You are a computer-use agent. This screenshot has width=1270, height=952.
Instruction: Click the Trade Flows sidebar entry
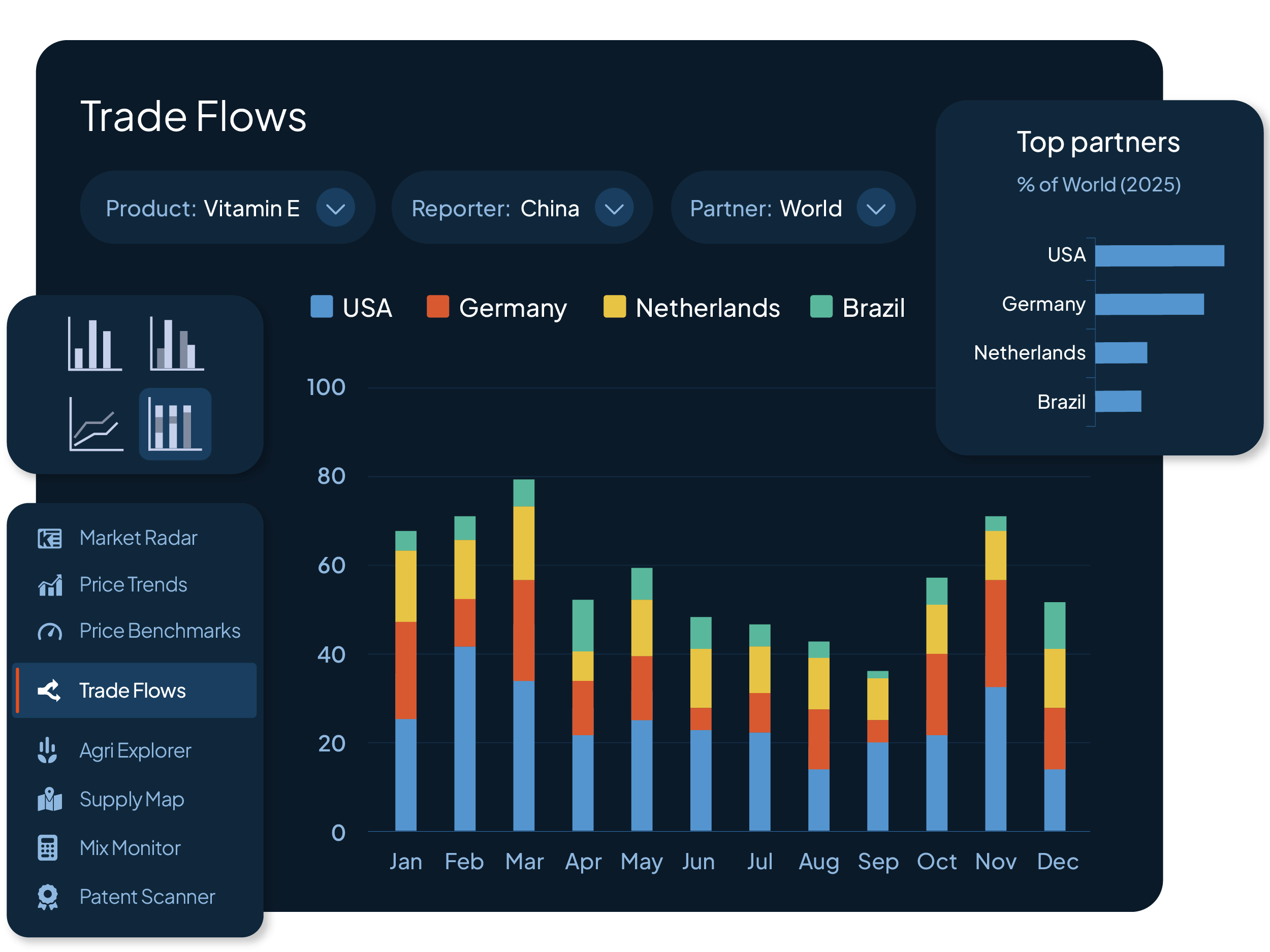coord(132,691)
